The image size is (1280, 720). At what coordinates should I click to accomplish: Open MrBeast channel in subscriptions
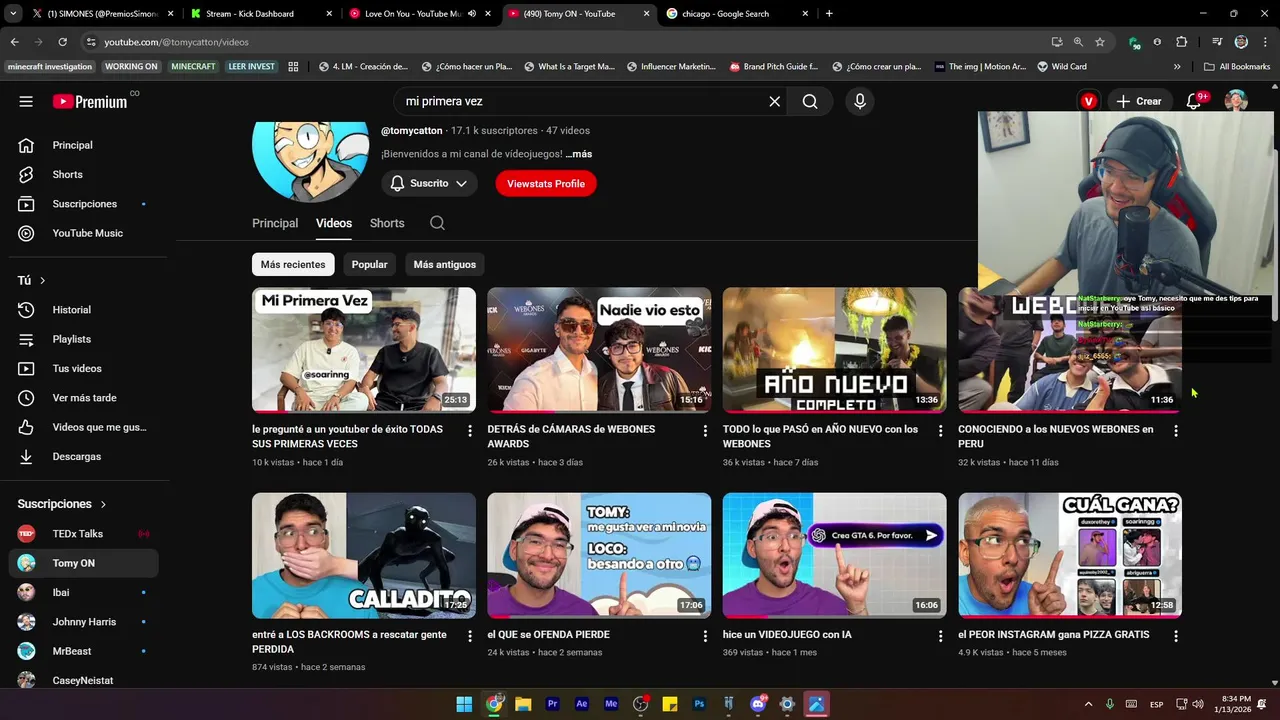click(x=84, y=651)
